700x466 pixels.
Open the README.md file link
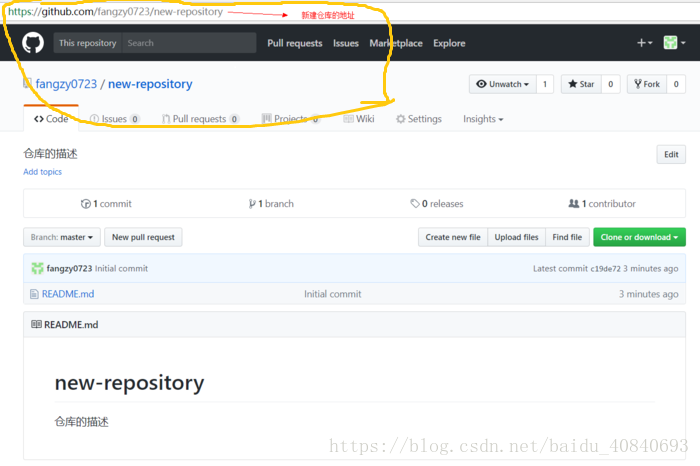coord(68,294)
